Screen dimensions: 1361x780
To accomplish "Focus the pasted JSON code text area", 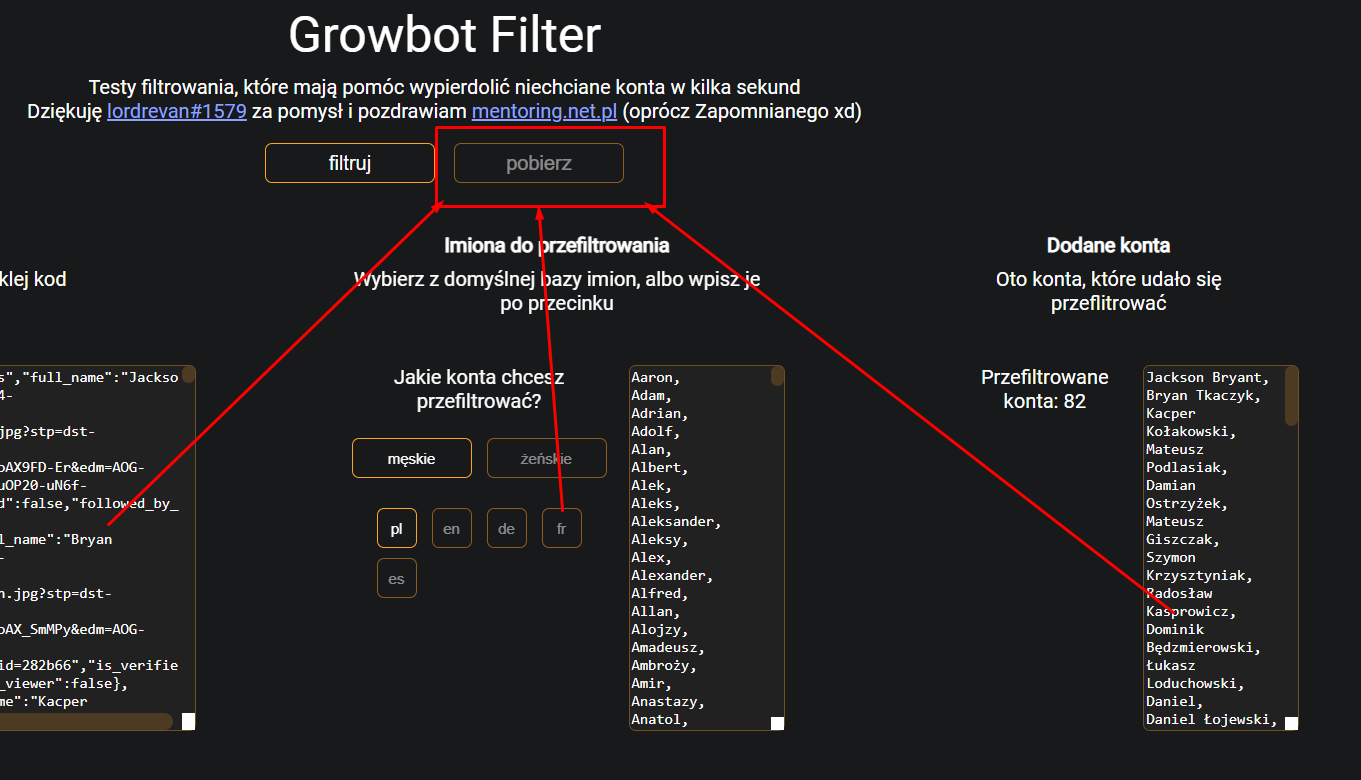I will tap(90, 540).
